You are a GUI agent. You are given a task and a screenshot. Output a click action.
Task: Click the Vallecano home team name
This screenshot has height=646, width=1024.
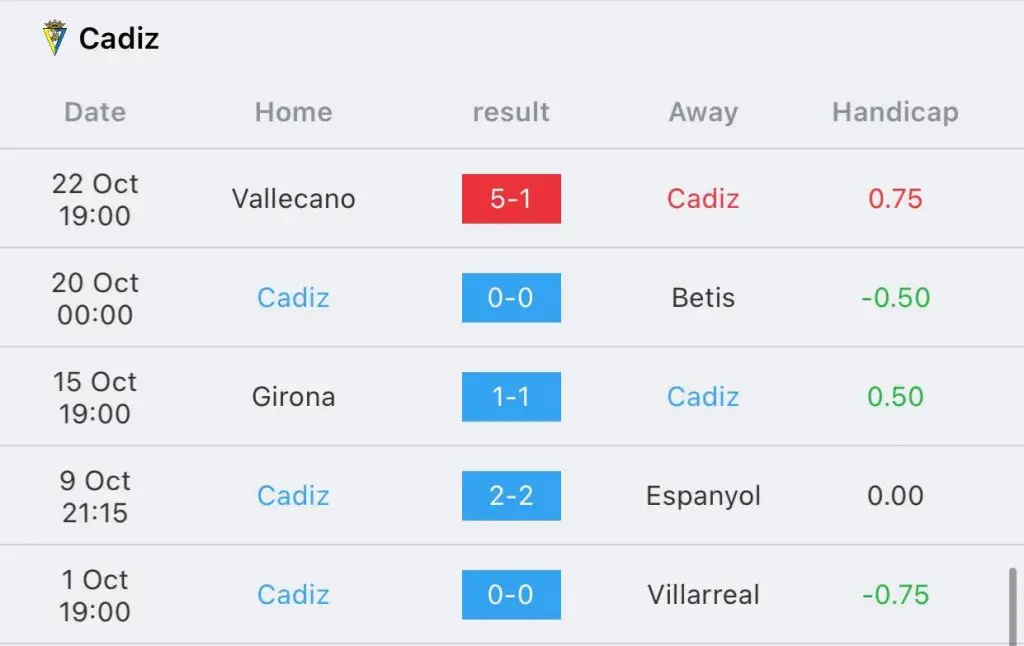[293, 199]
